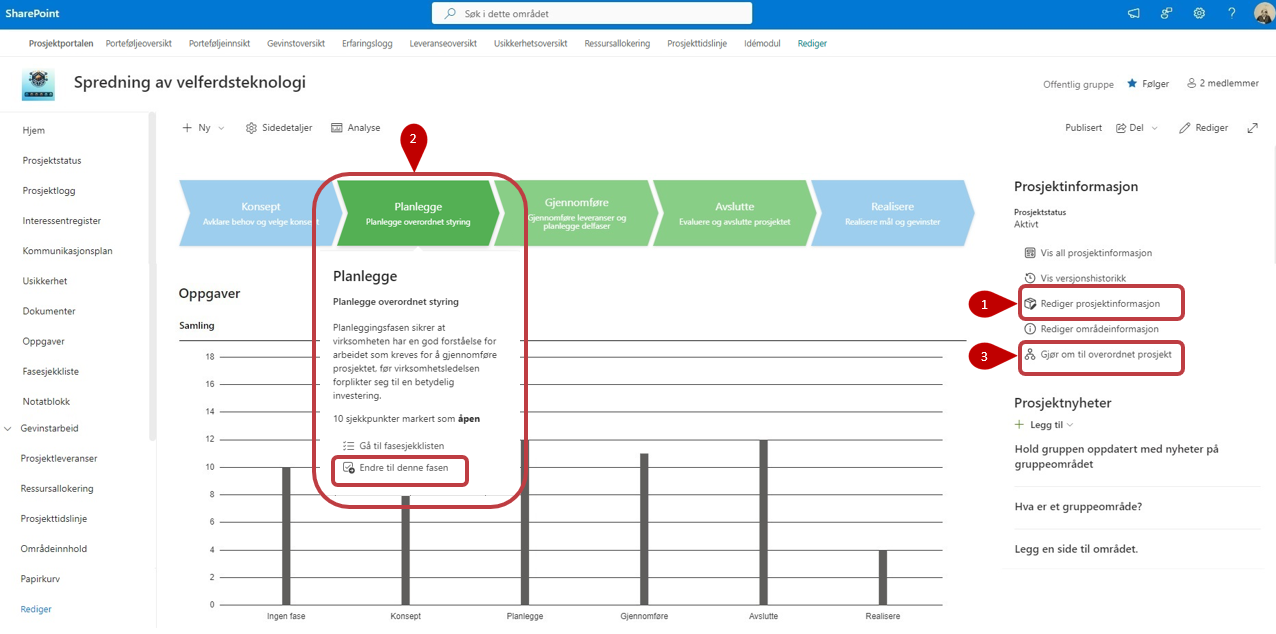Open Porteføljeoversikt in top navigation
This screenshot has height=634, width=1276.
click(x=140, y=43)
